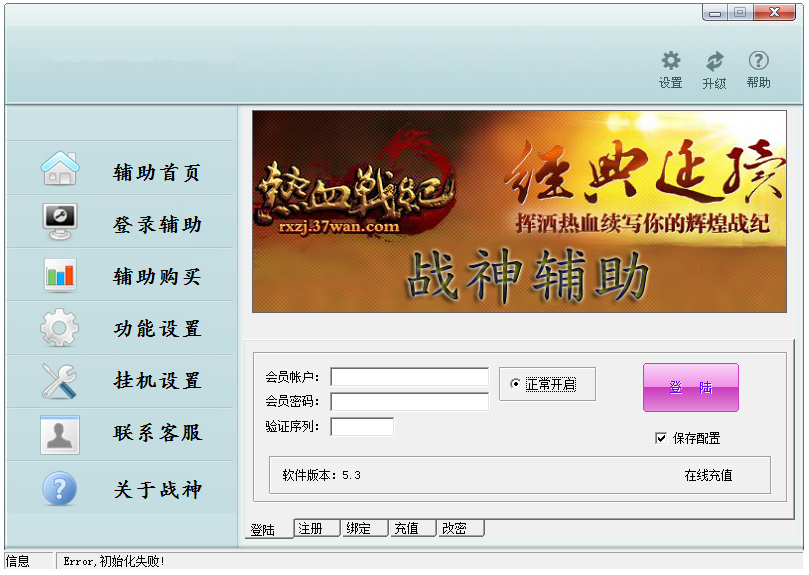Click the person icon for 联系客服
The height and width of the screenshot is (575, 809).
[60, 435]
